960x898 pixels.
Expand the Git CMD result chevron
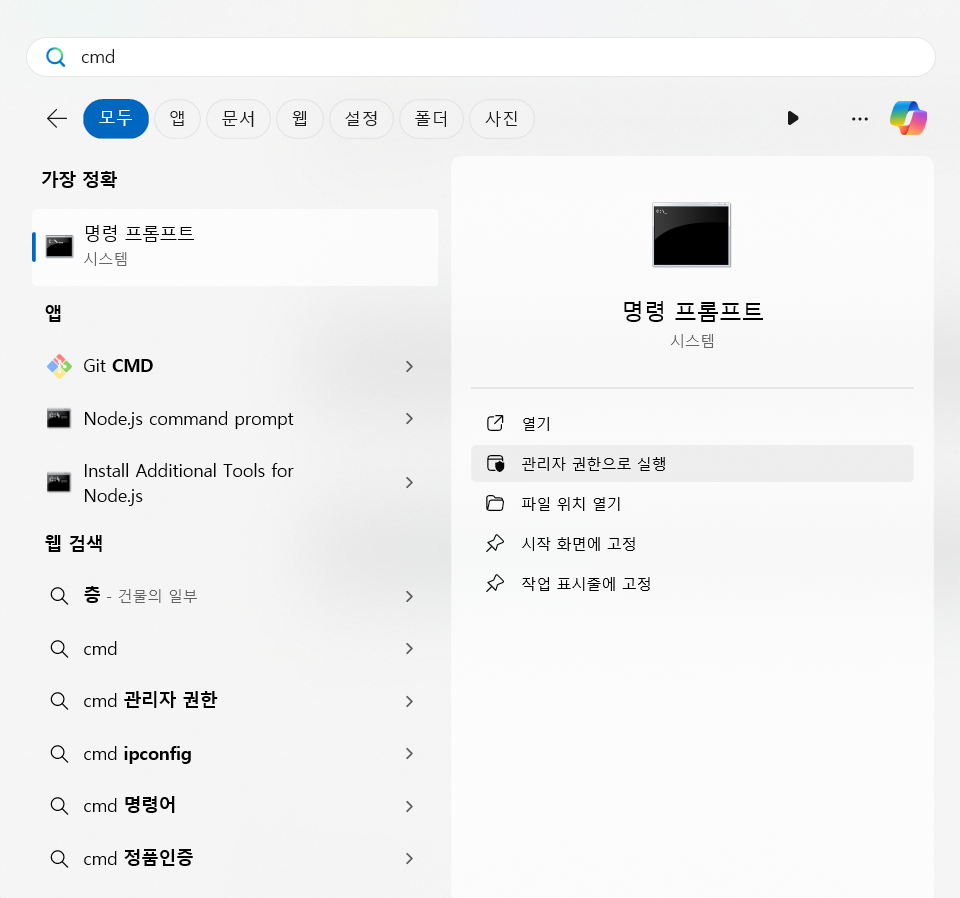pyautogui.click(x=410, y=366)
